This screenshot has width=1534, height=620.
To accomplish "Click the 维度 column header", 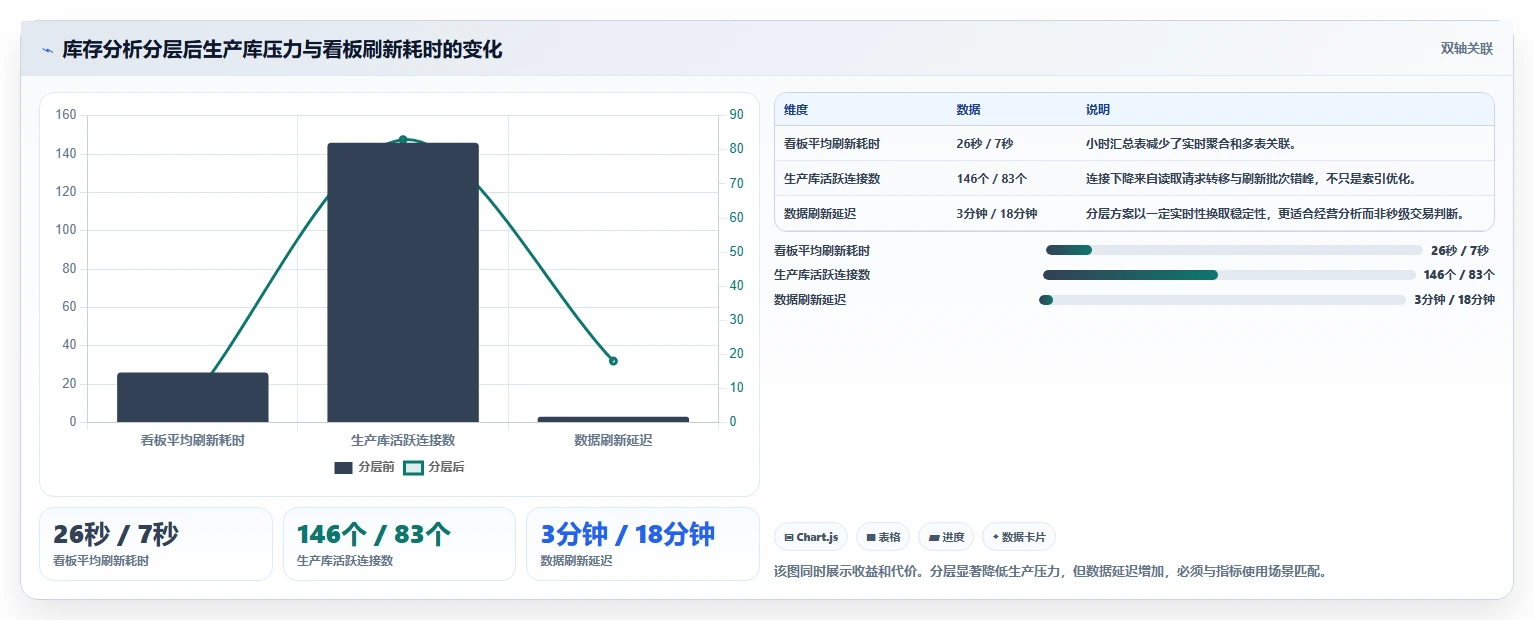I will 796,110.
